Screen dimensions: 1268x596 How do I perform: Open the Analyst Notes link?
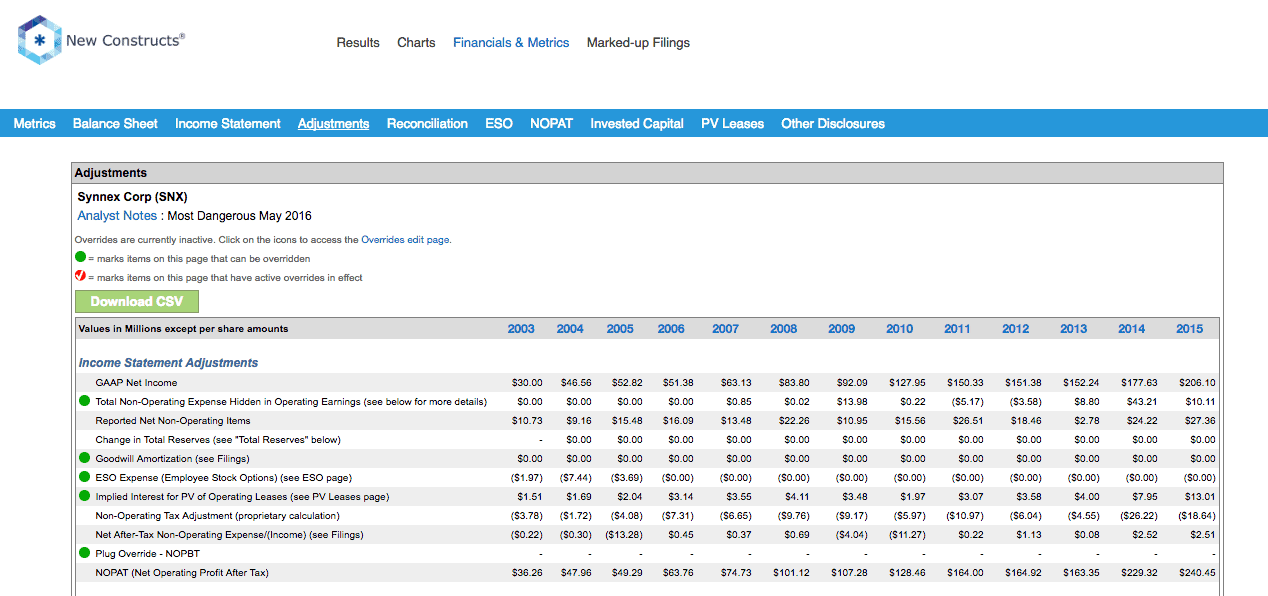pyautogui.click(x=117, y=216)
